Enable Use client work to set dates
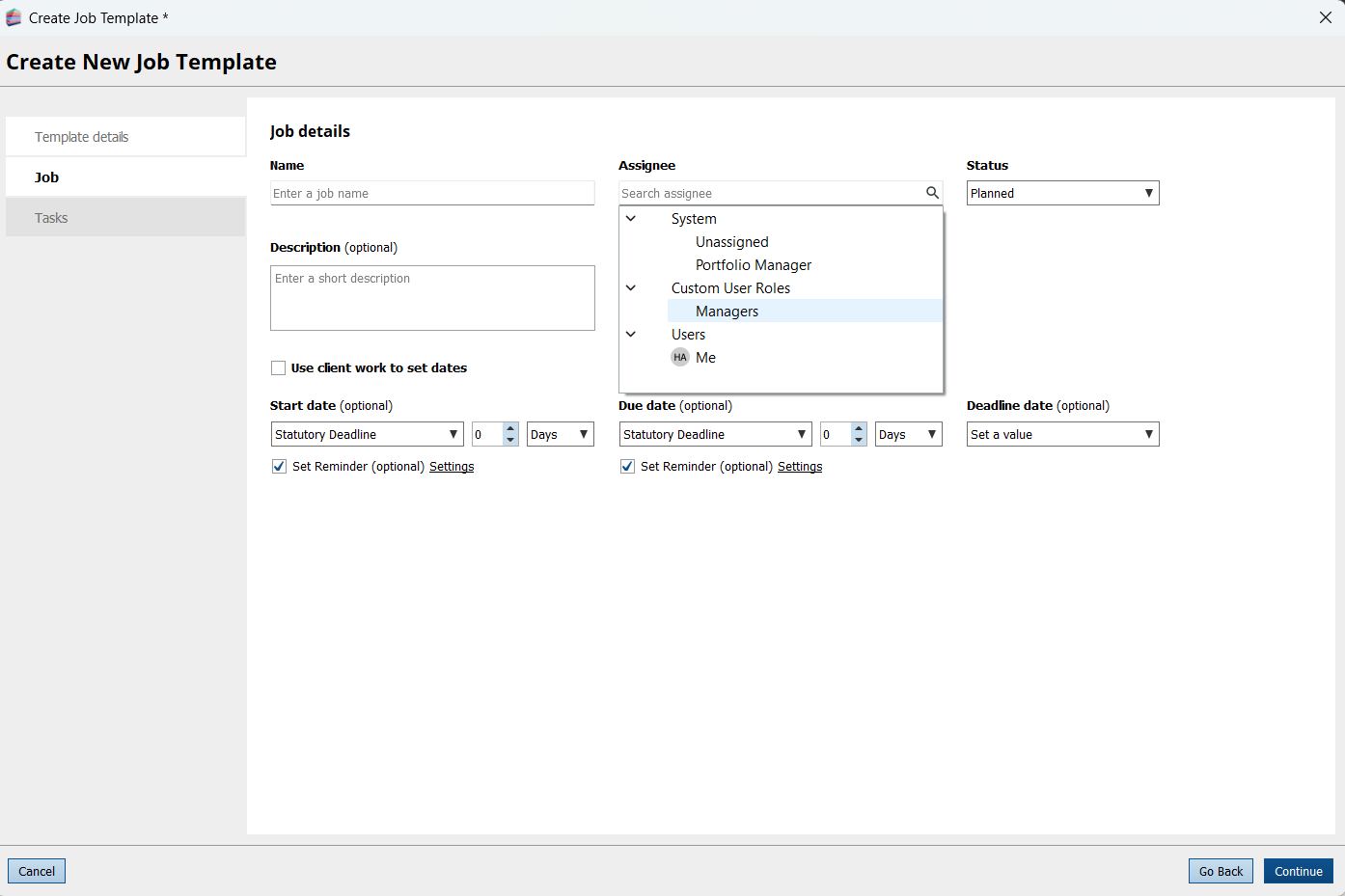This screenshot has height=896, width=1345. 279,368
